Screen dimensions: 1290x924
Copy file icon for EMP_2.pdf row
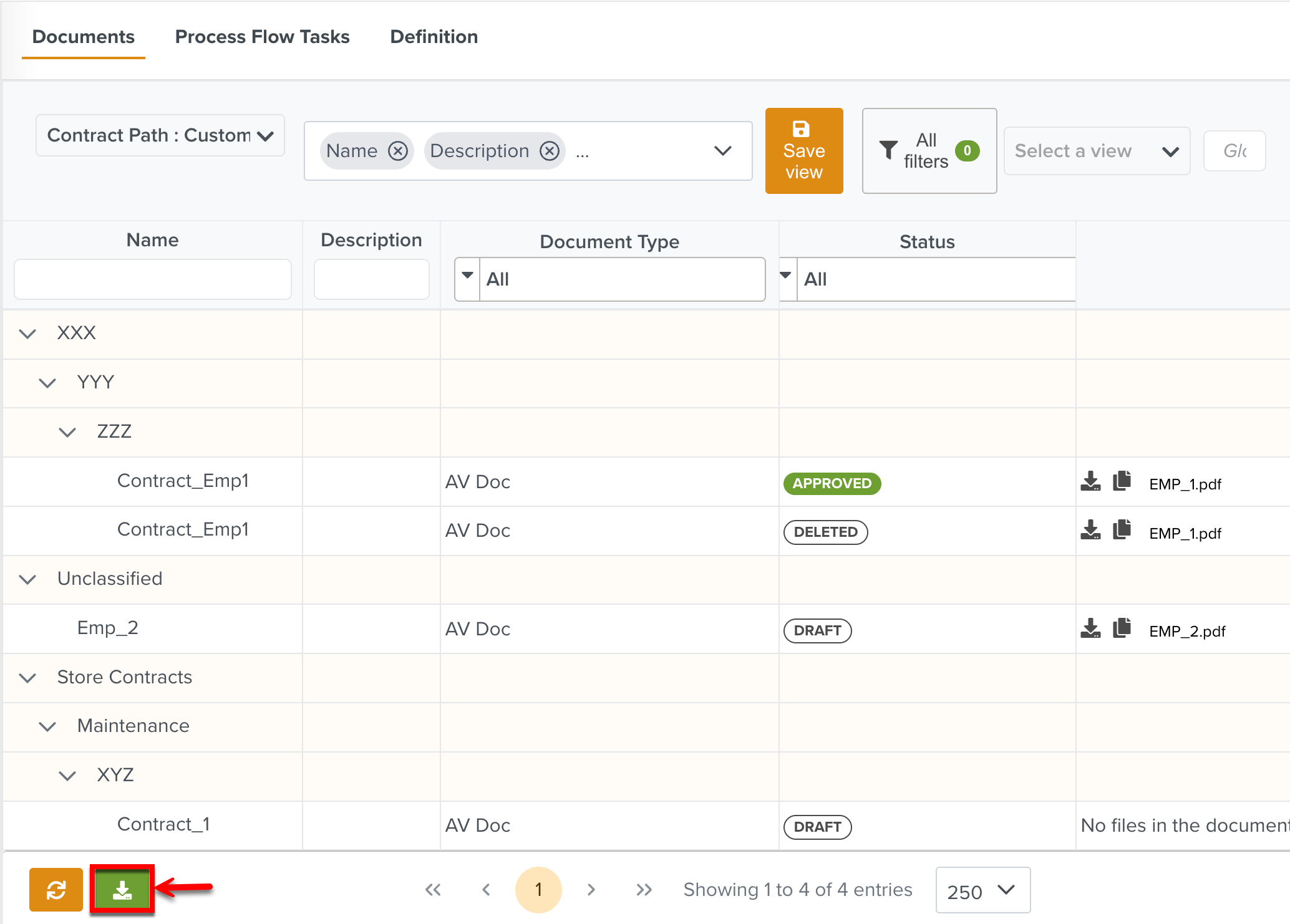[x=1122, y=629]
